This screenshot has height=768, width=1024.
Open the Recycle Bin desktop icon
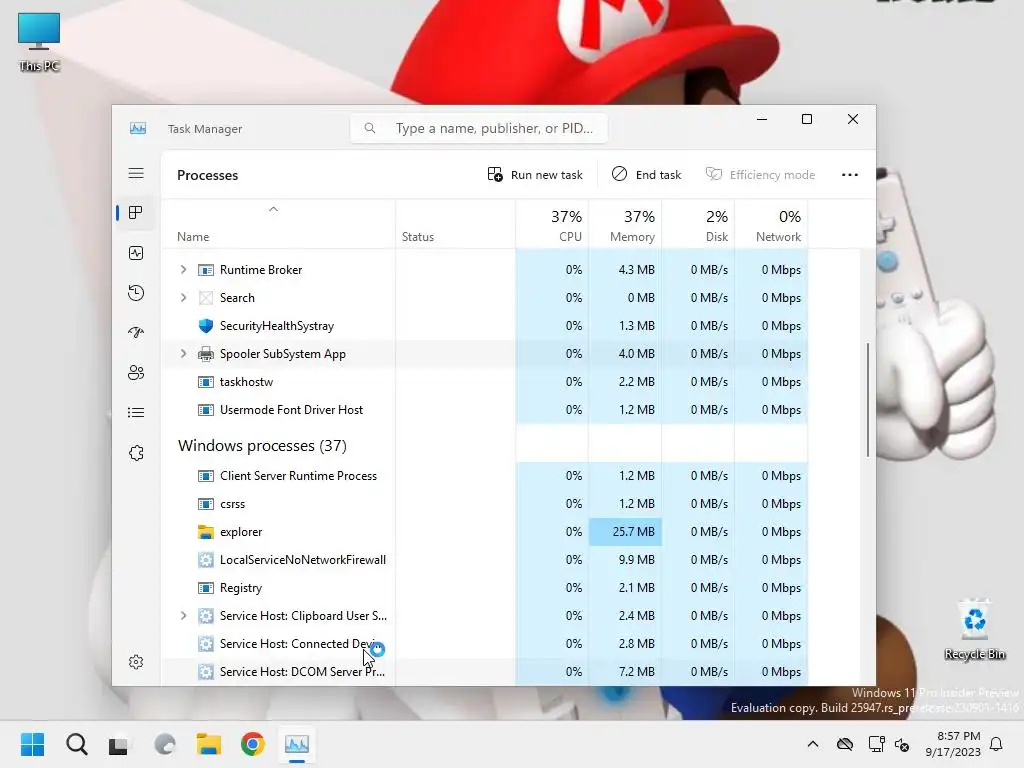coord(974,630)
